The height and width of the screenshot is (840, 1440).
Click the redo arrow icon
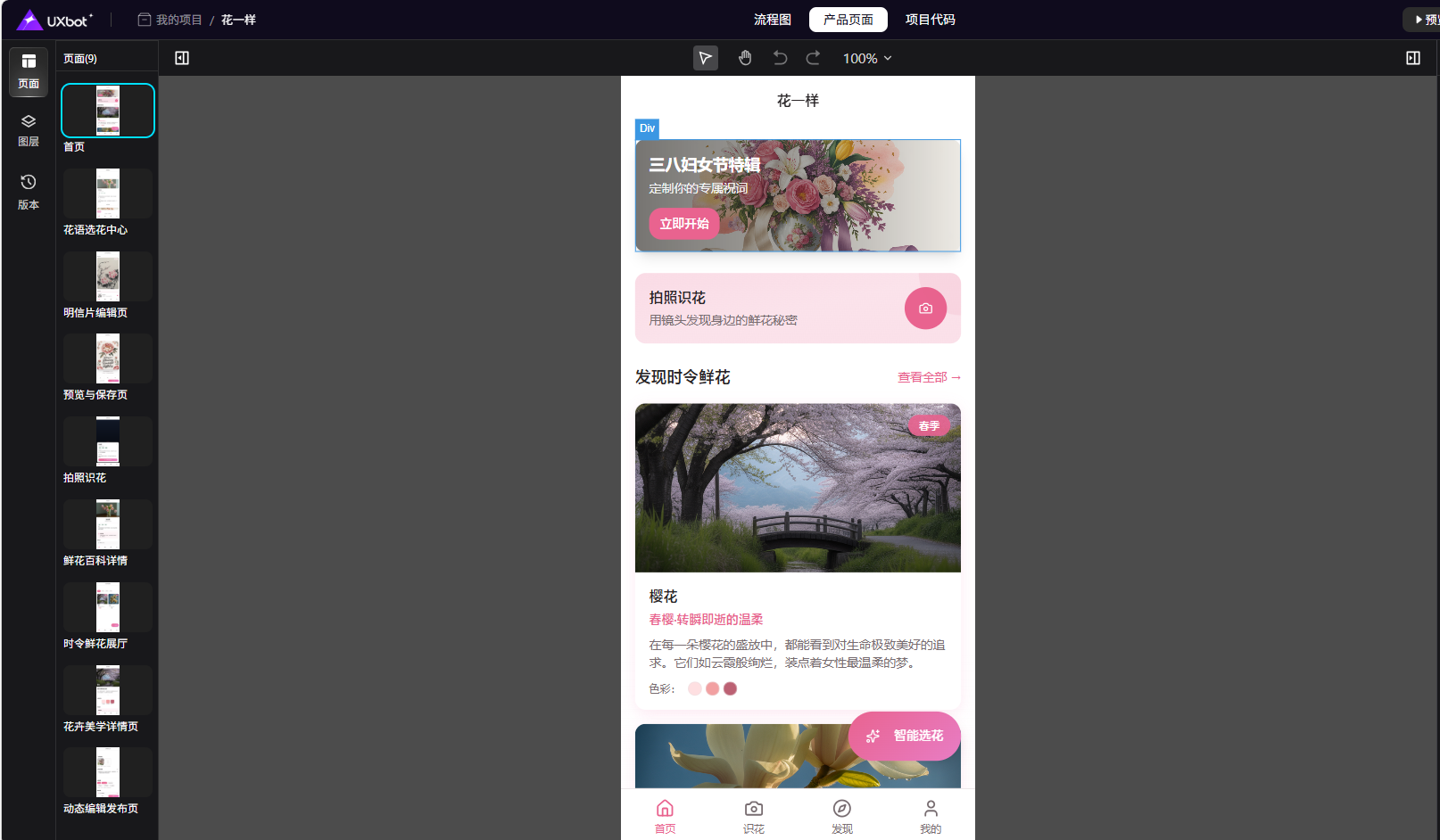point(813,58)
